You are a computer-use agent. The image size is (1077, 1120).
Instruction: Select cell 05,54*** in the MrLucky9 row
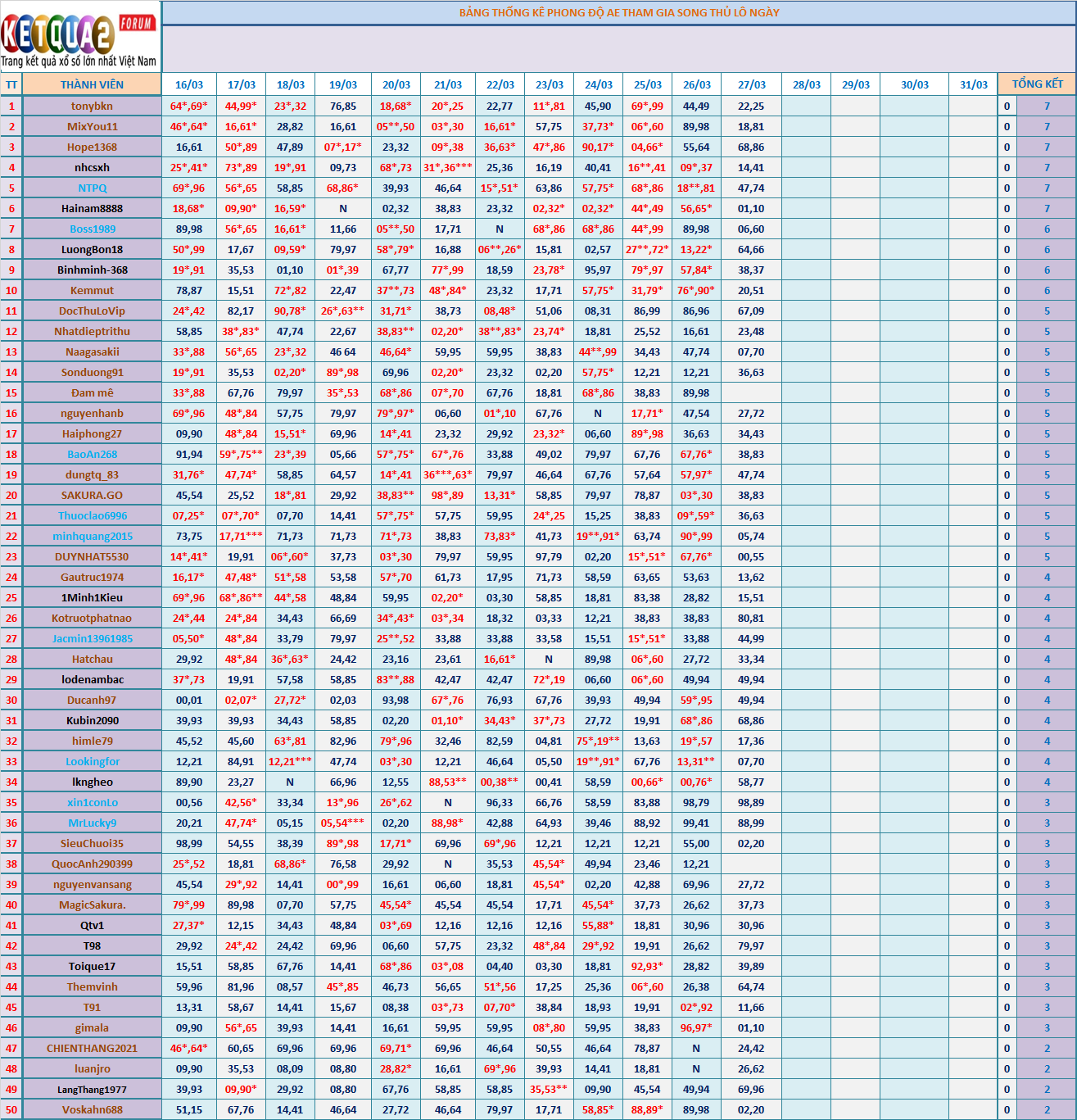[343, 823]
